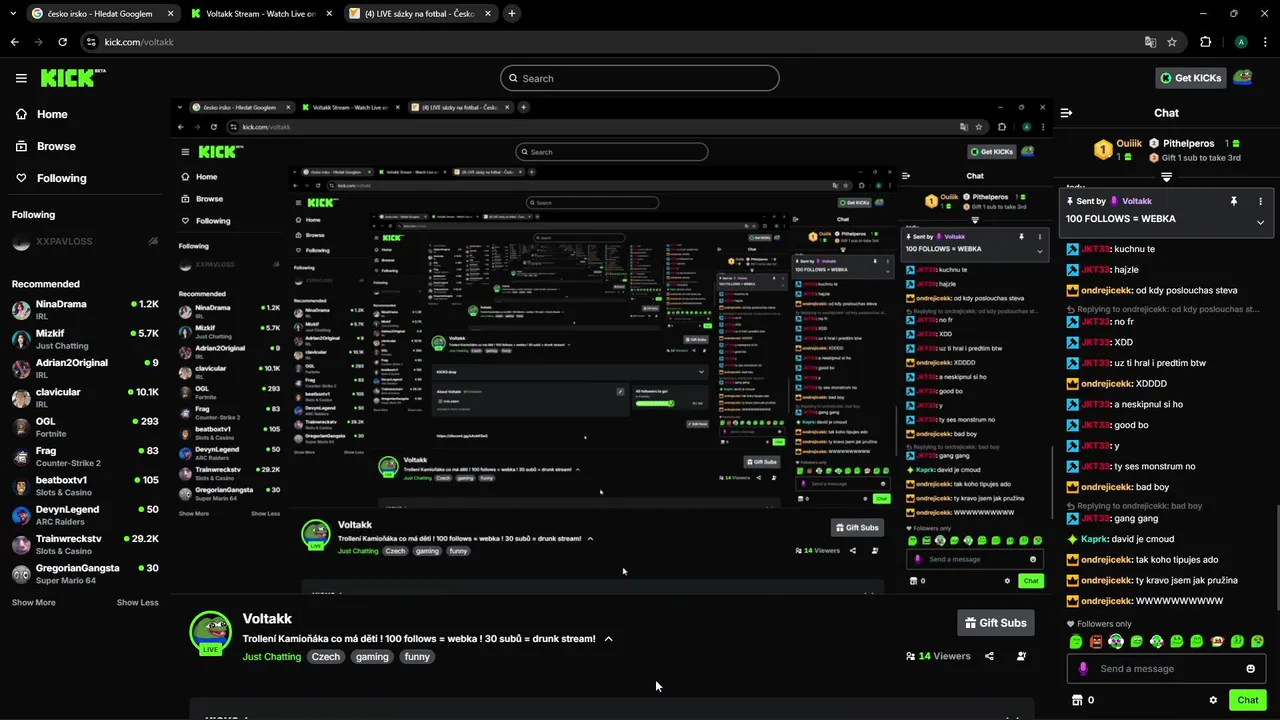Click the Kick search field
The width and height of the screenshot is (1280, 720).
(639, 78)
